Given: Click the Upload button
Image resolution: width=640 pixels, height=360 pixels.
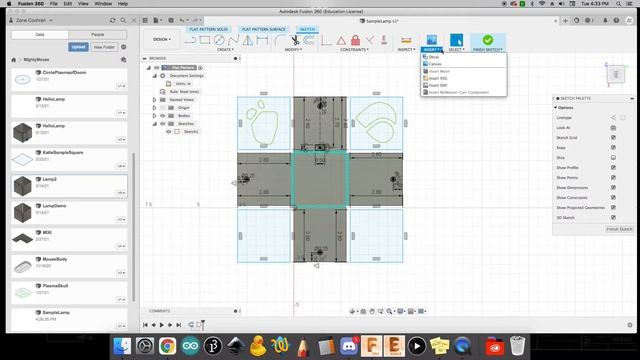Looking at the screenshot, I should [78, 47].
